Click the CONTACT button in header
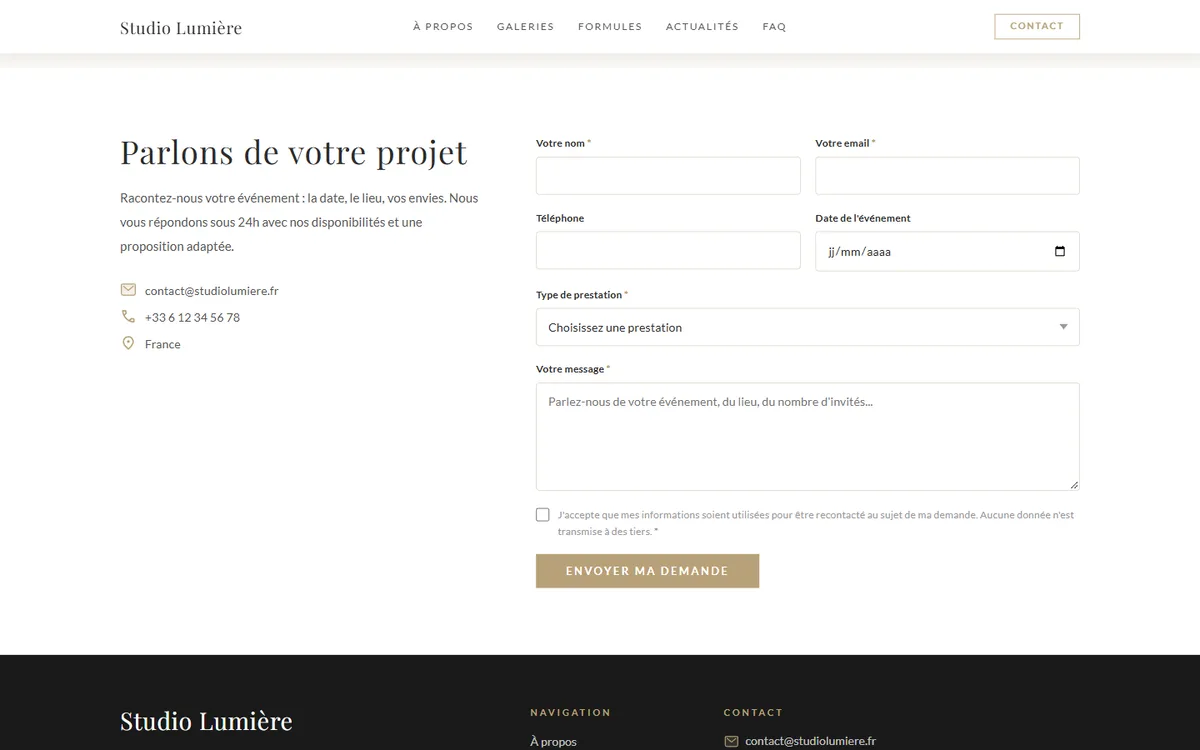Viewport: 1200px width, 750px height. pos(1037,26)
